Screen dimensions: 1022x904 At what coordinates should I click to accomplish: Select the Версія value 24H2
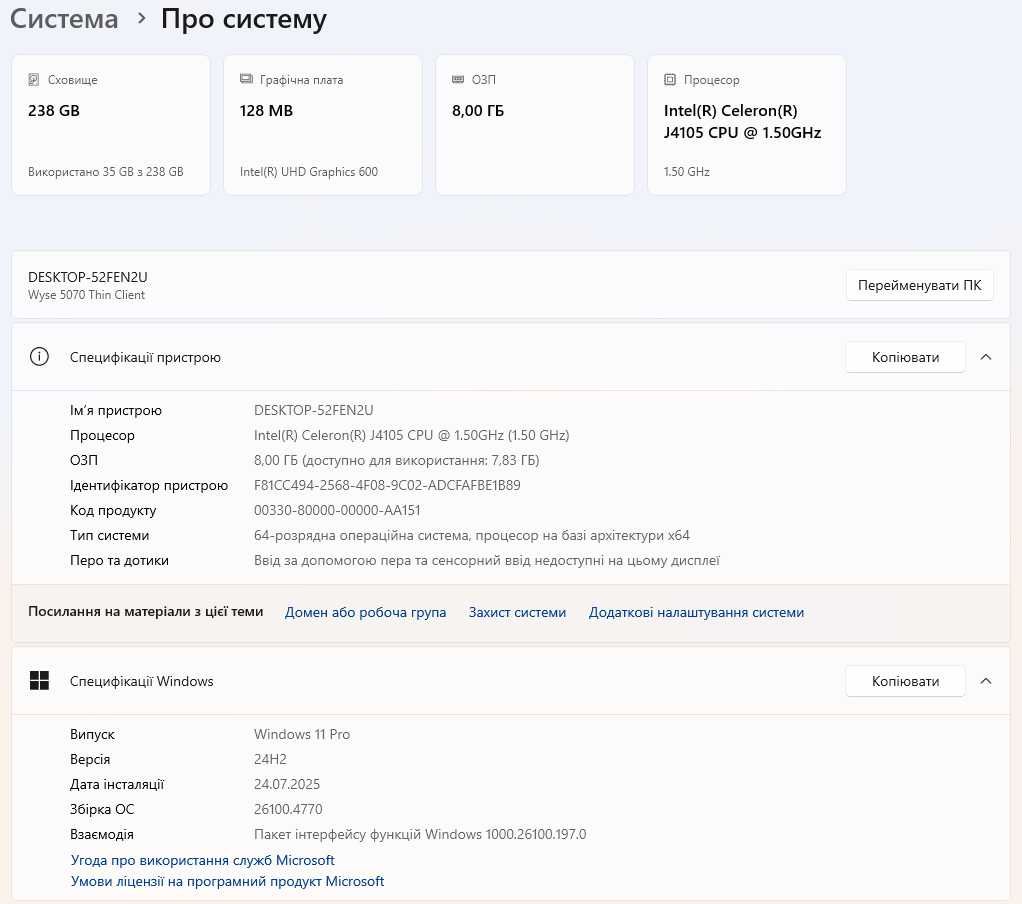click(x=270, y=759)
